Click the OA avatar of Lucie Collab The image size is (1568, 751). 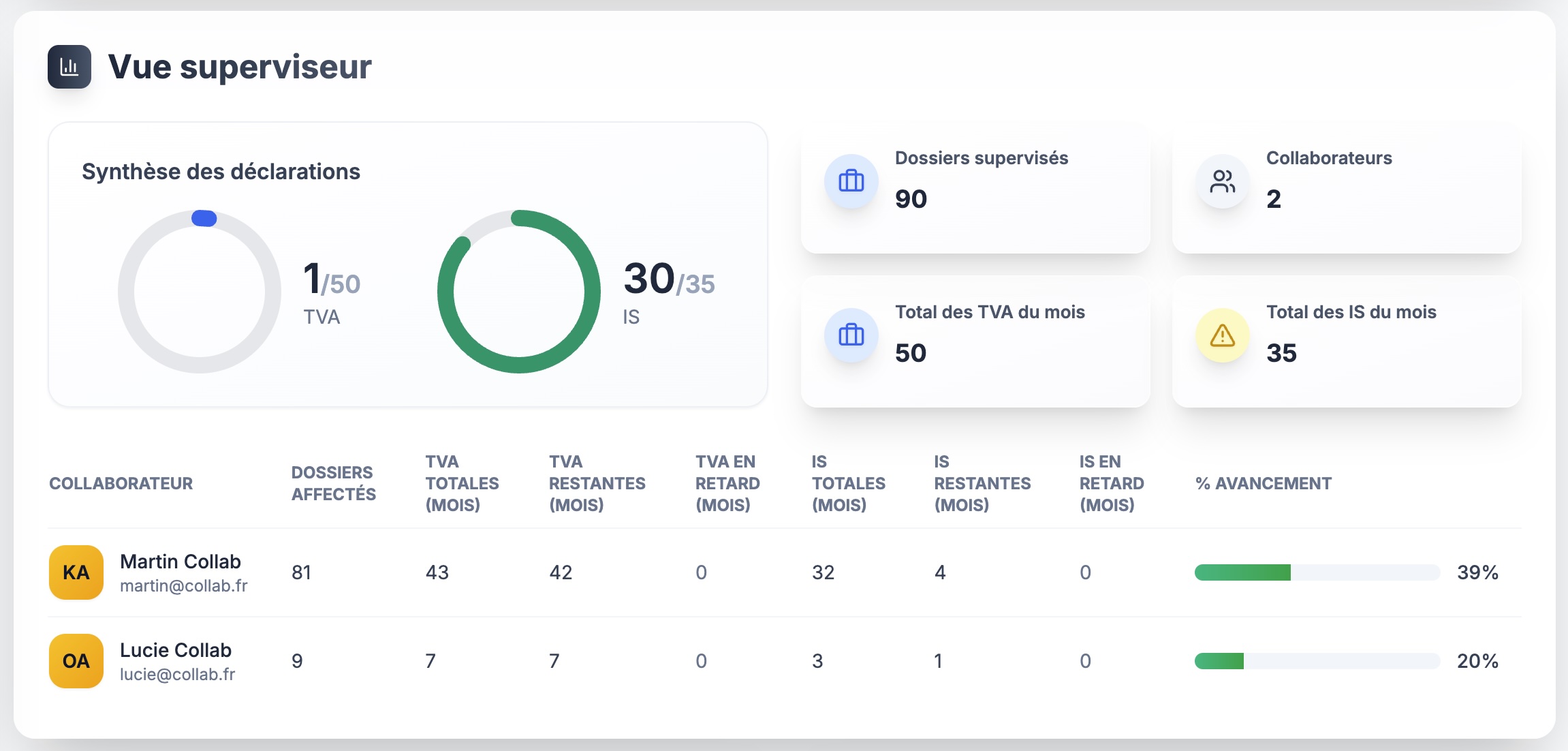pos(76,661)
